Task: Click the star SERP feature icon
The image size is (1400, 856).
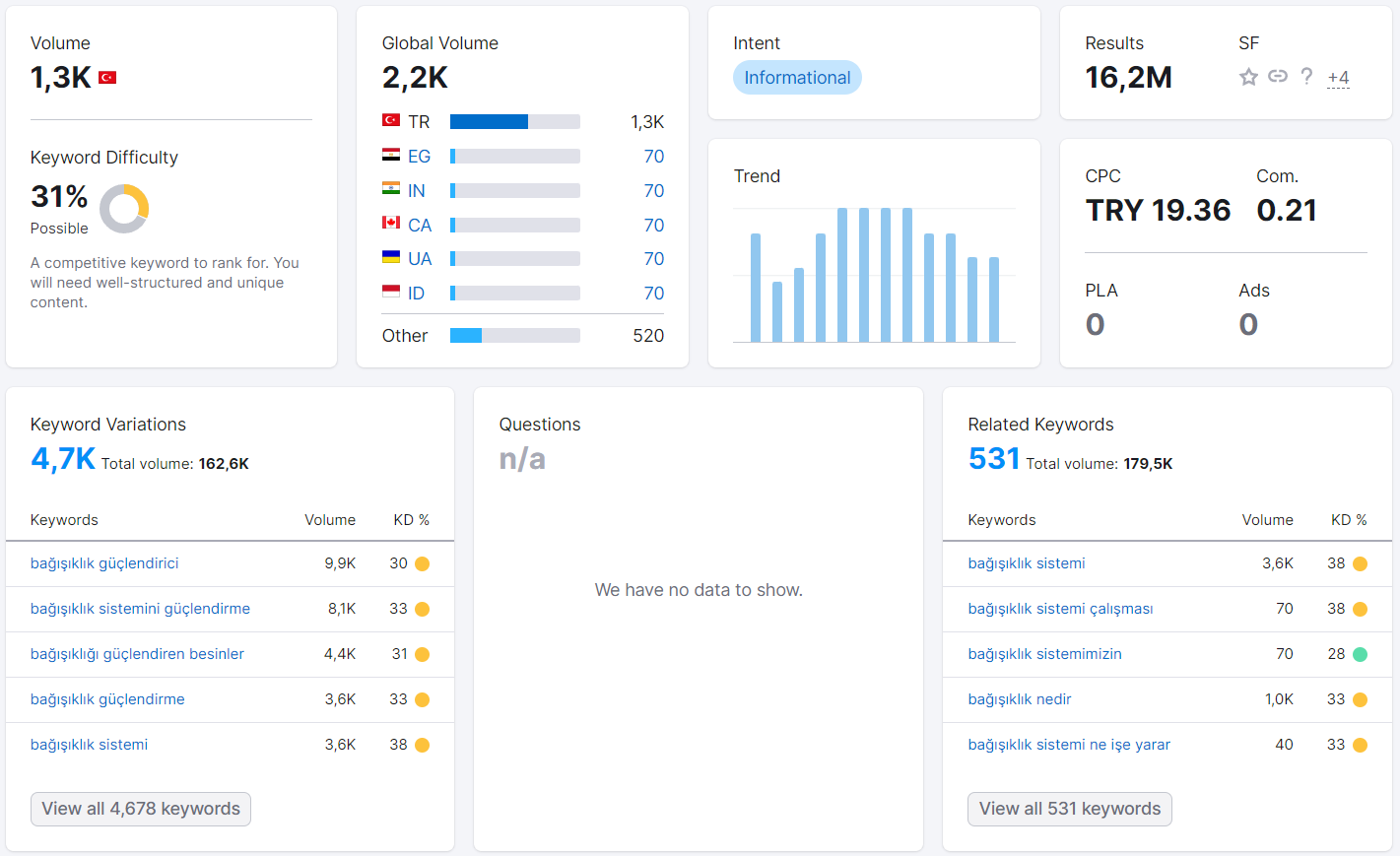Action: click(1248, 77)
